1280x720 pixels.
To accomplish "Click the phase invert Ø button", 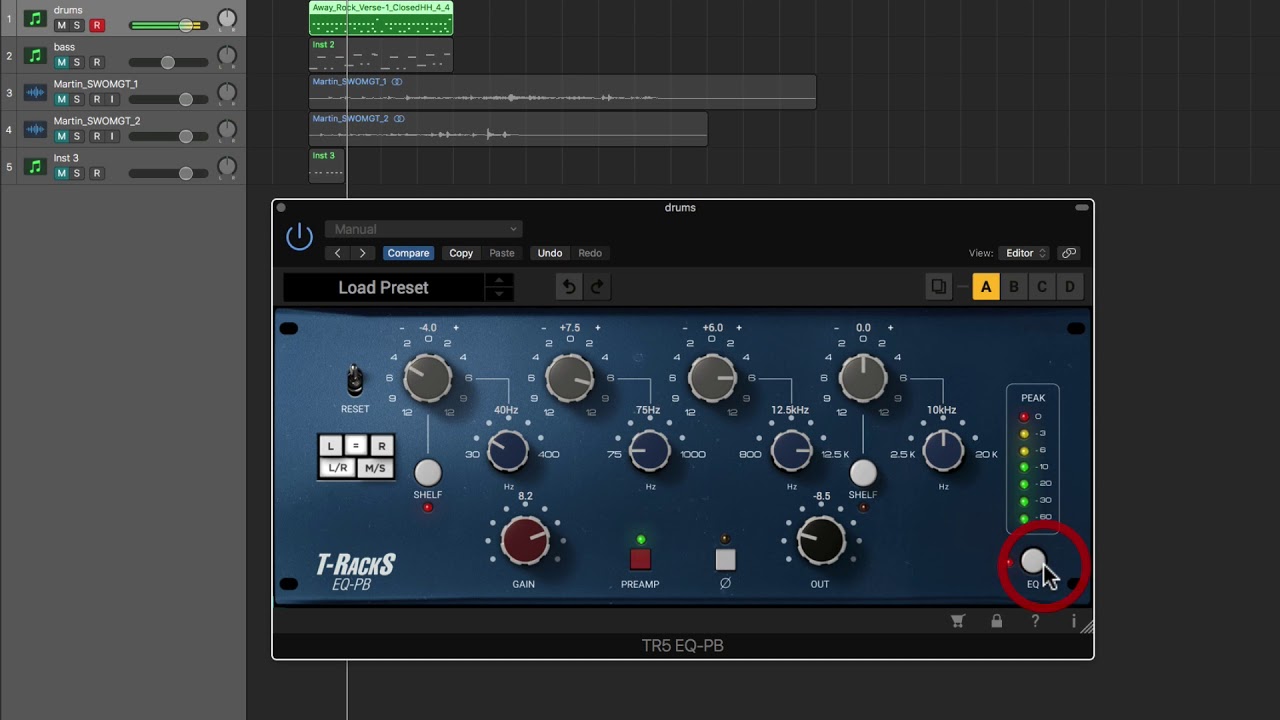I will pos(725,559).
